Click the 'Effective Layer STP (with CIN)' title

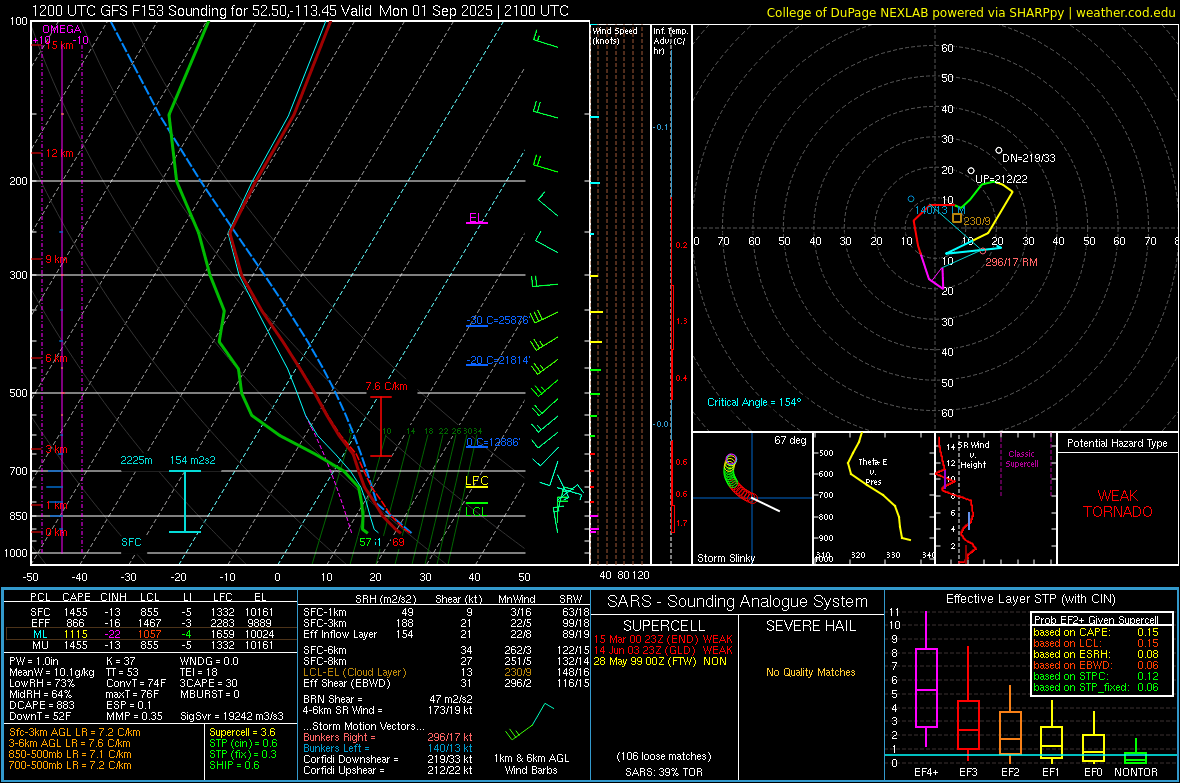point(1030,599)
